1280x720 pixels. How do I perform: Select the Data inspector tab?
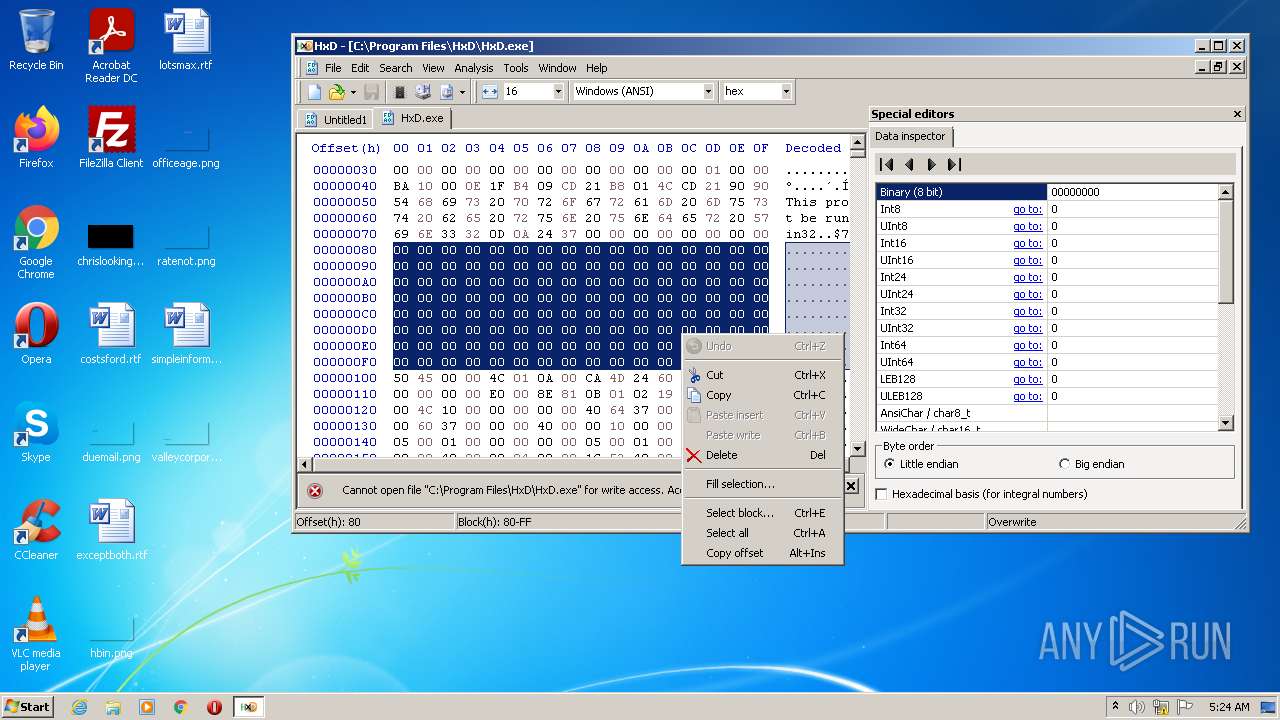(910, 136)
